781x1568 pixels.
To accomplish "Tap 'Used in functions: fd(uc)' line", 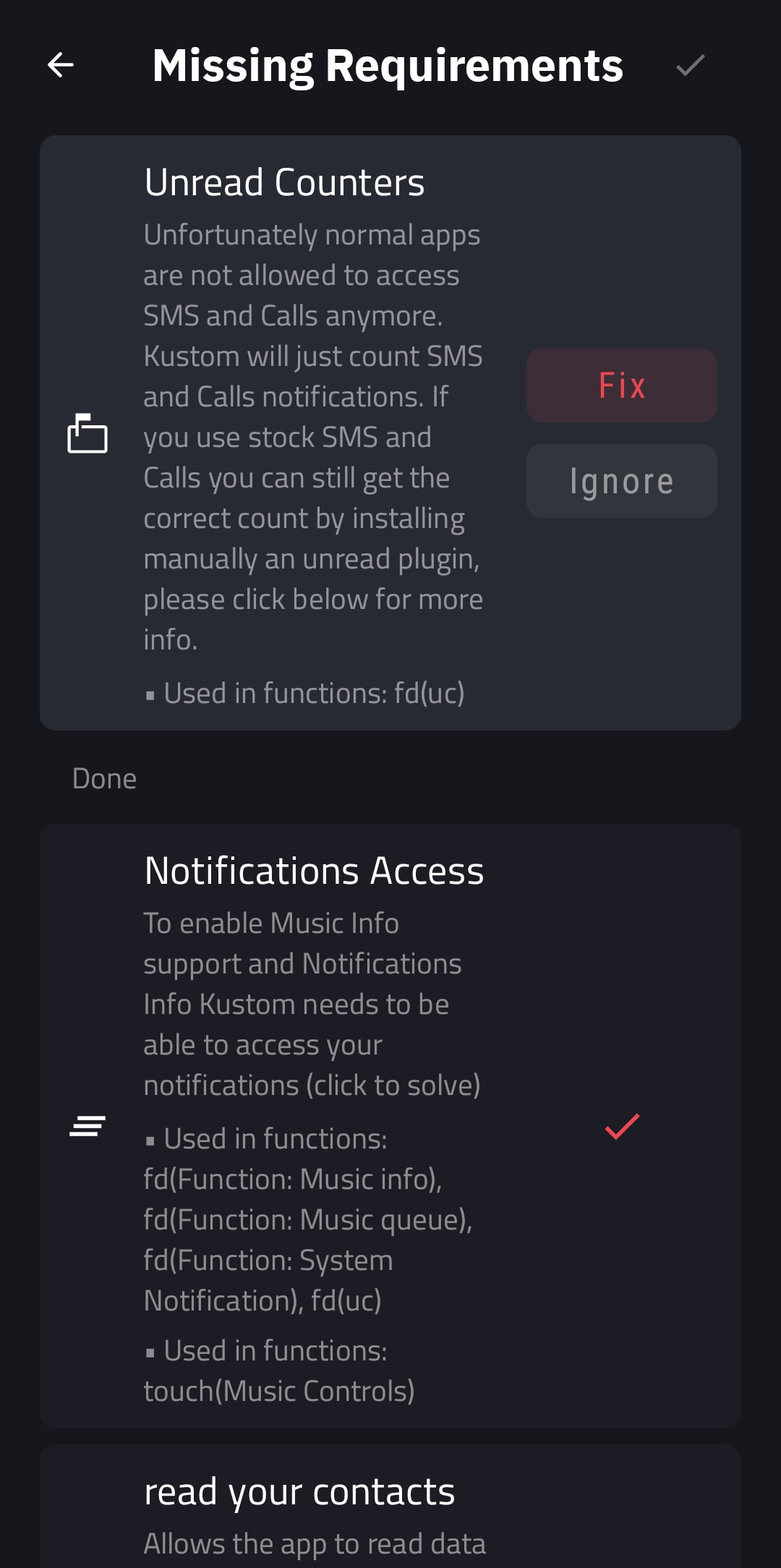I will tap(314, 693).
